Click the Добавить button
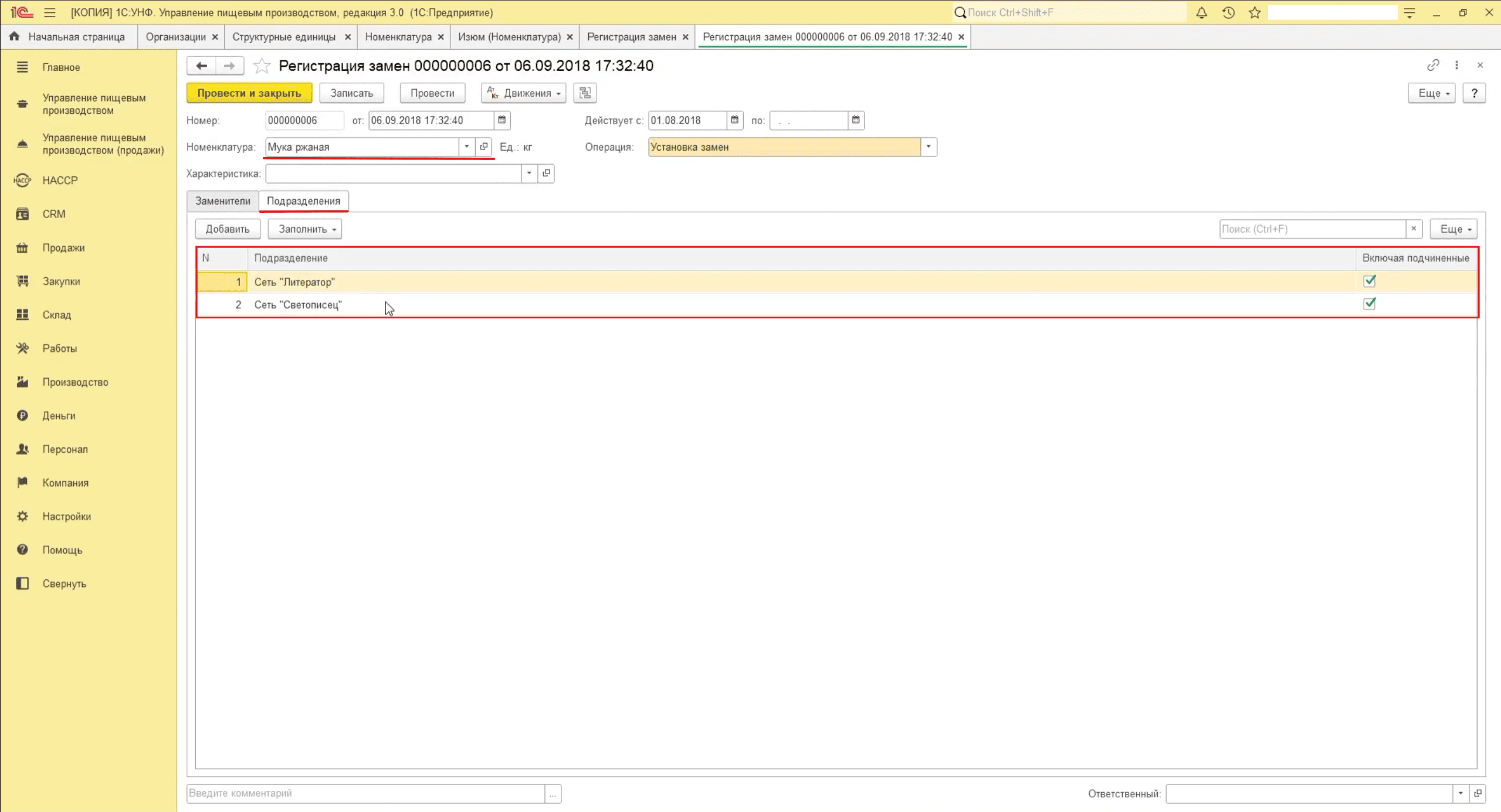The image size is (1501, 812). click(228, 229)
